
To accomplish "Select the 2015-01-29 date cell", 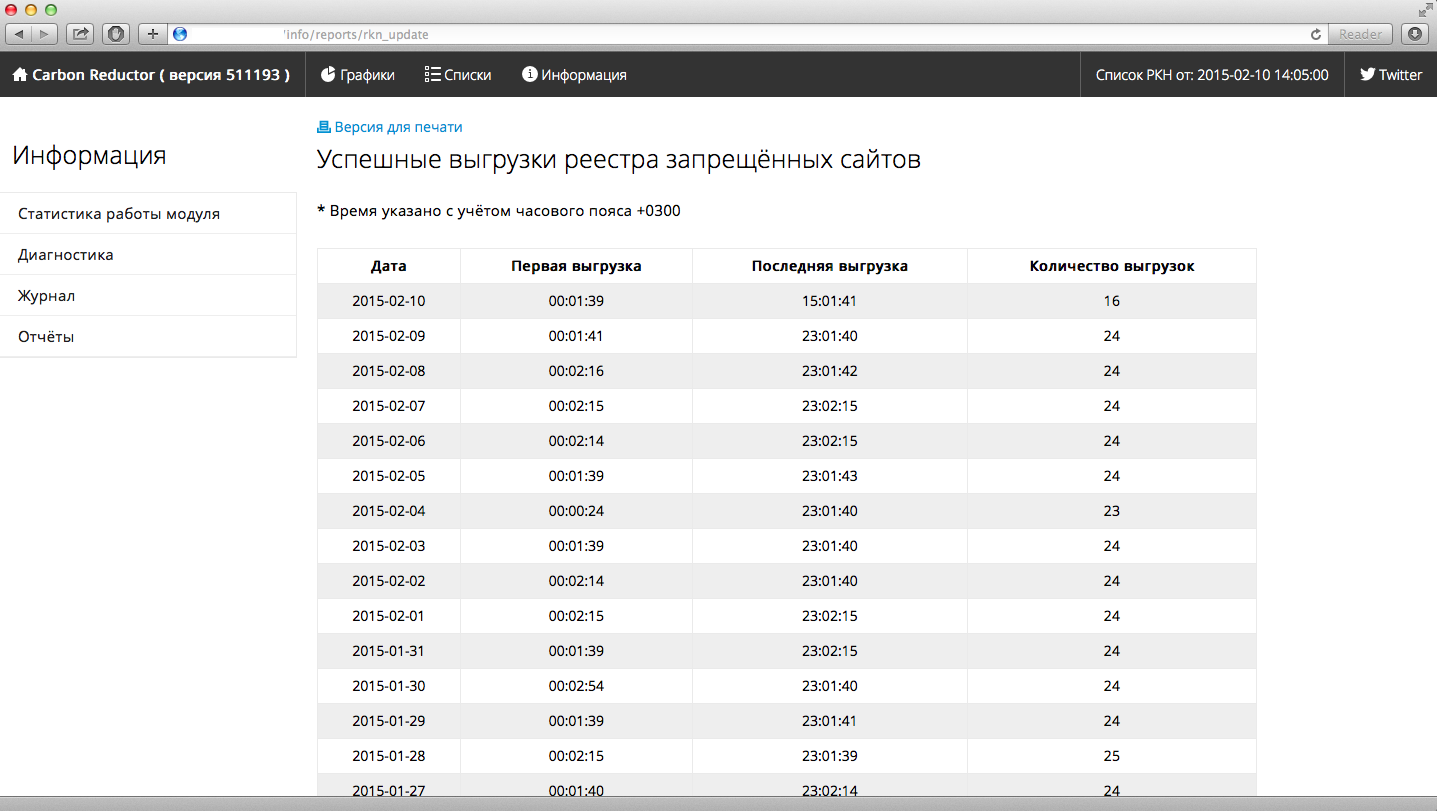I will click(x=389, y=721).
